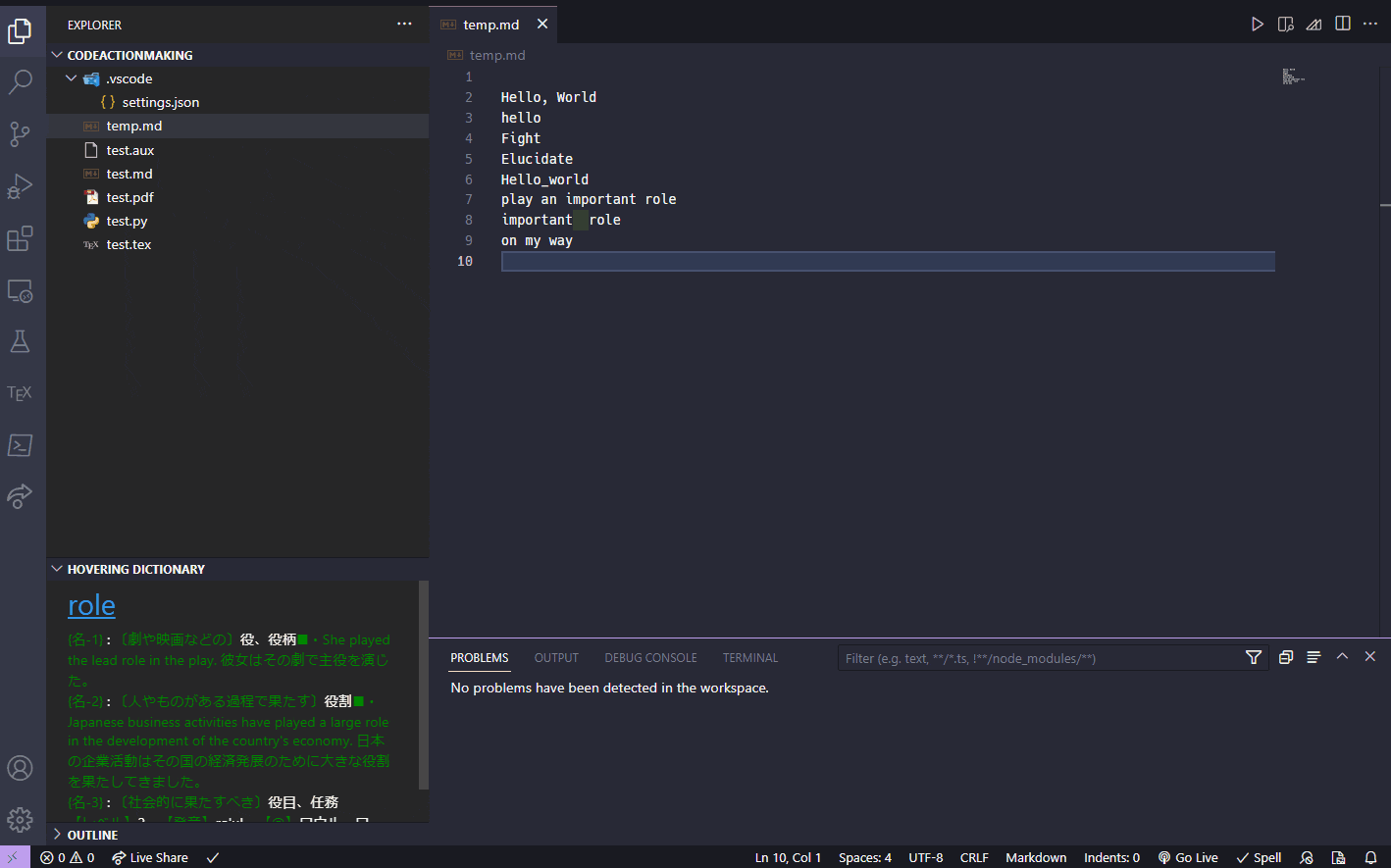The height and width of the screenshot is (868, 1391).
Task: Collapse the CODEACTIONMAKING folder section
Action: (237, 55)
